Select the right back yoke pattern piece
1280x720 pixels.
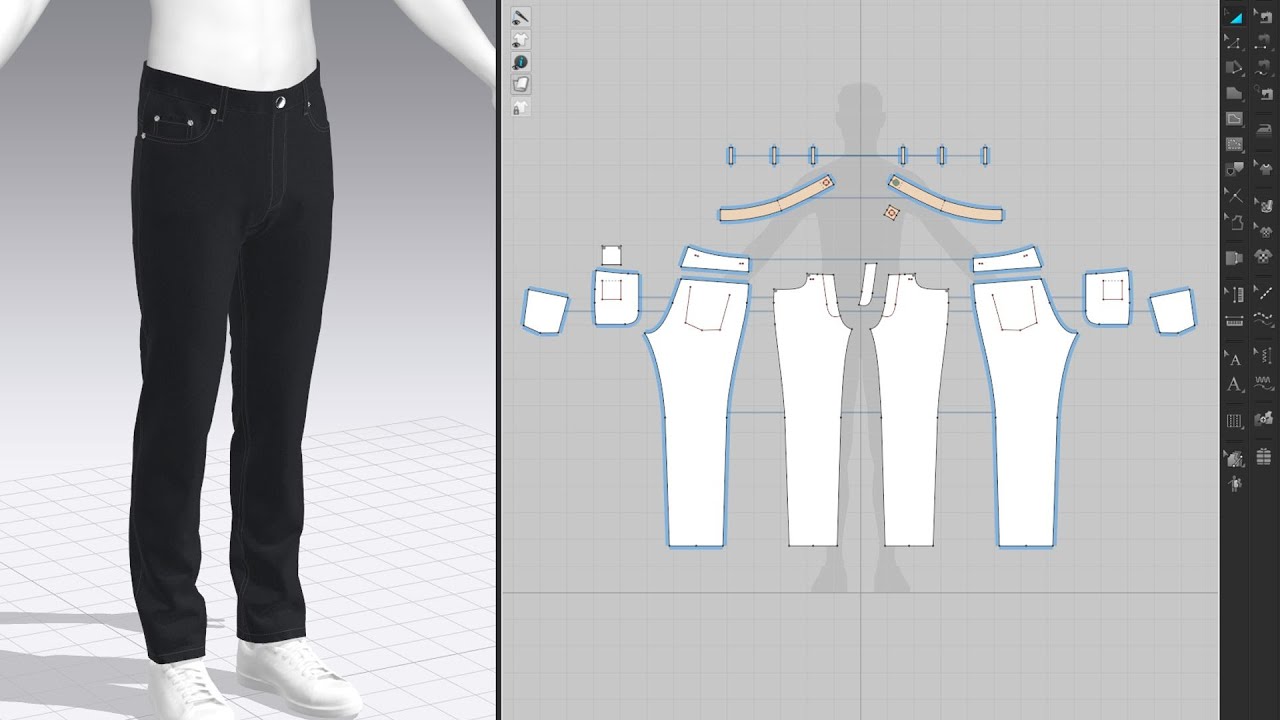[1007, 259]
